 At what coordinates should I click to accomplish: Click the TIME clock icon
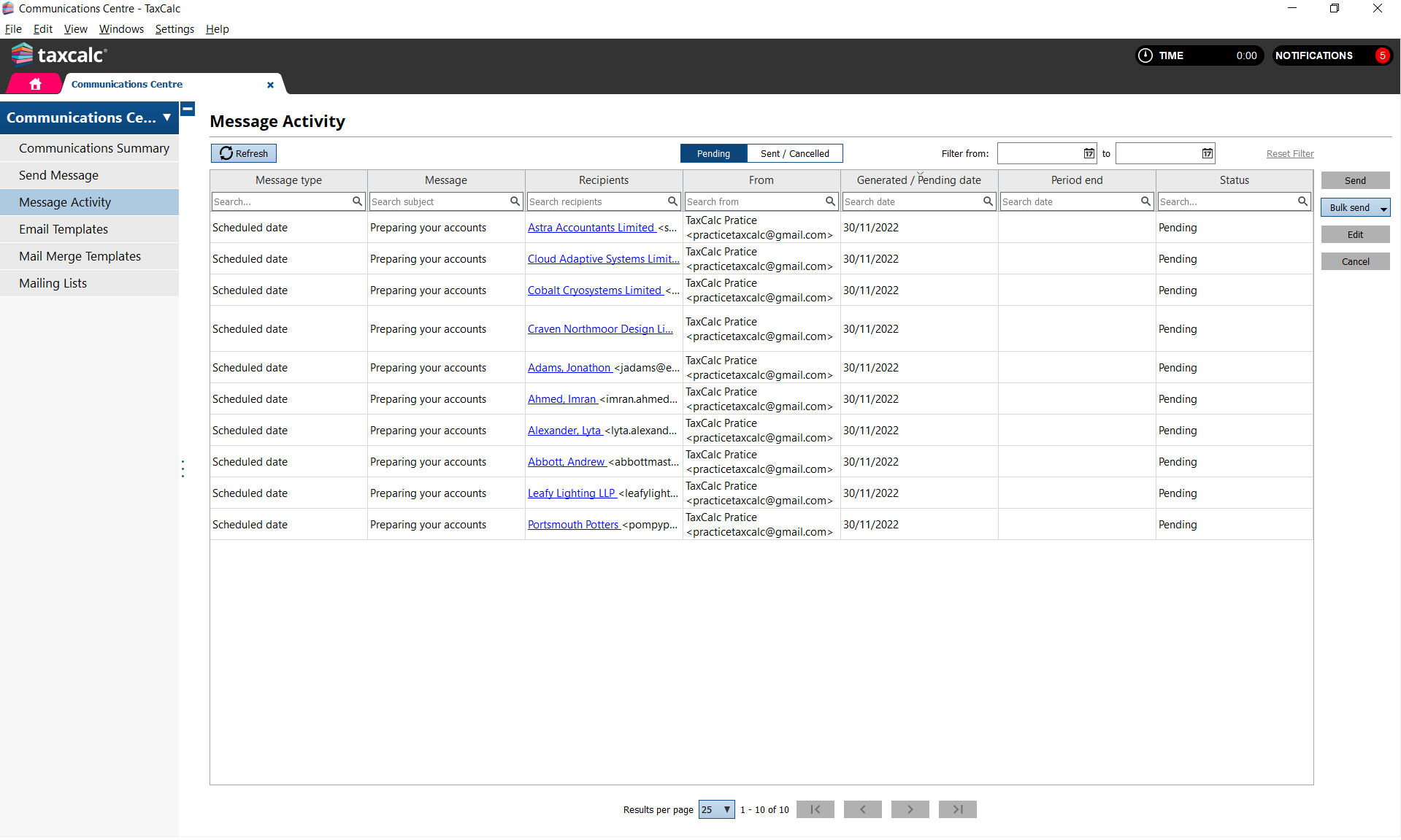(x=1145, y=55)
